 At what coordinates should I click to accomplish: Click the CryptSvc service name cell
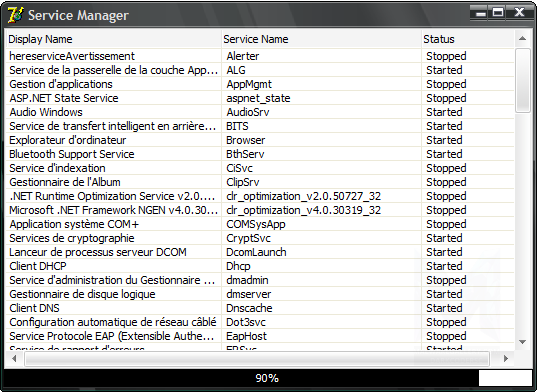[248, 238]
